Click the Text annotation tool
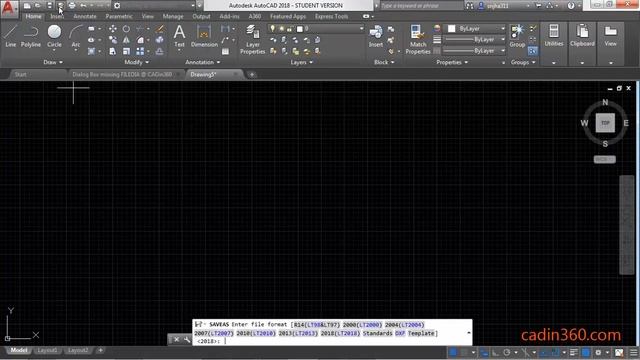Image resolution: width=640 pixels, height=360 pixels. (179, 36)
